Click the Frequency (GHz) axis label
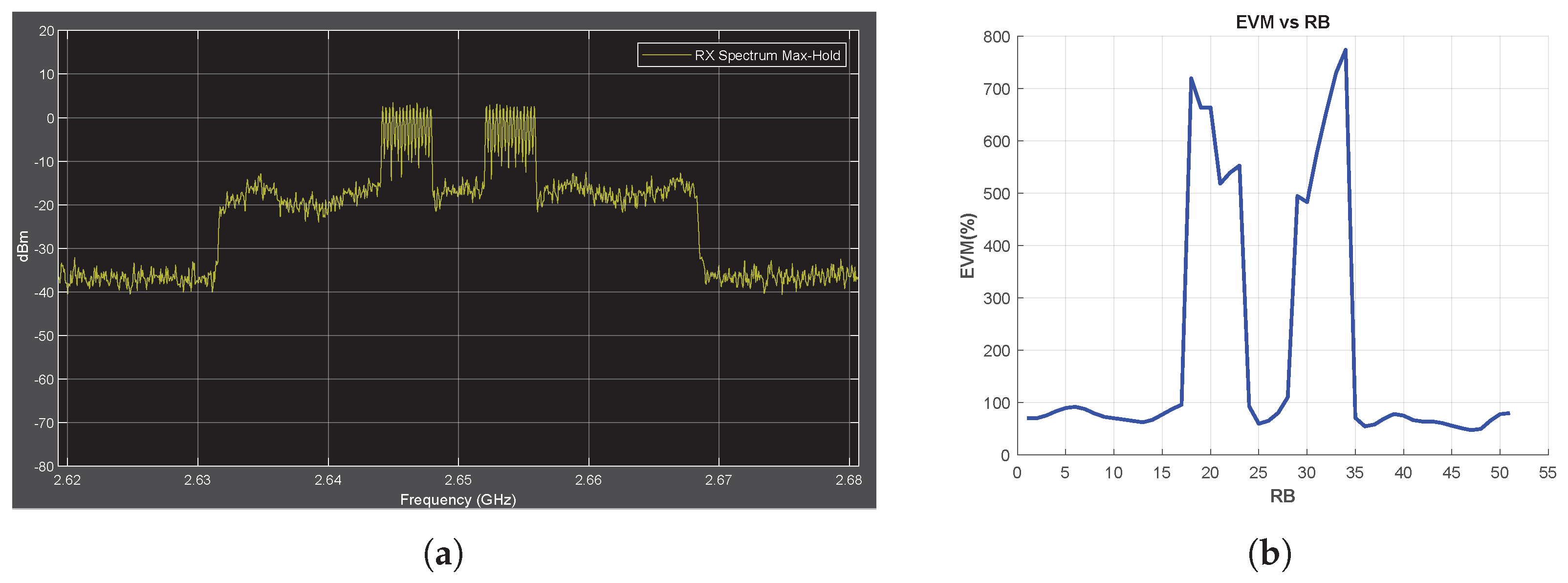Viewport: 1568px width, 583px height. (457, 499)
